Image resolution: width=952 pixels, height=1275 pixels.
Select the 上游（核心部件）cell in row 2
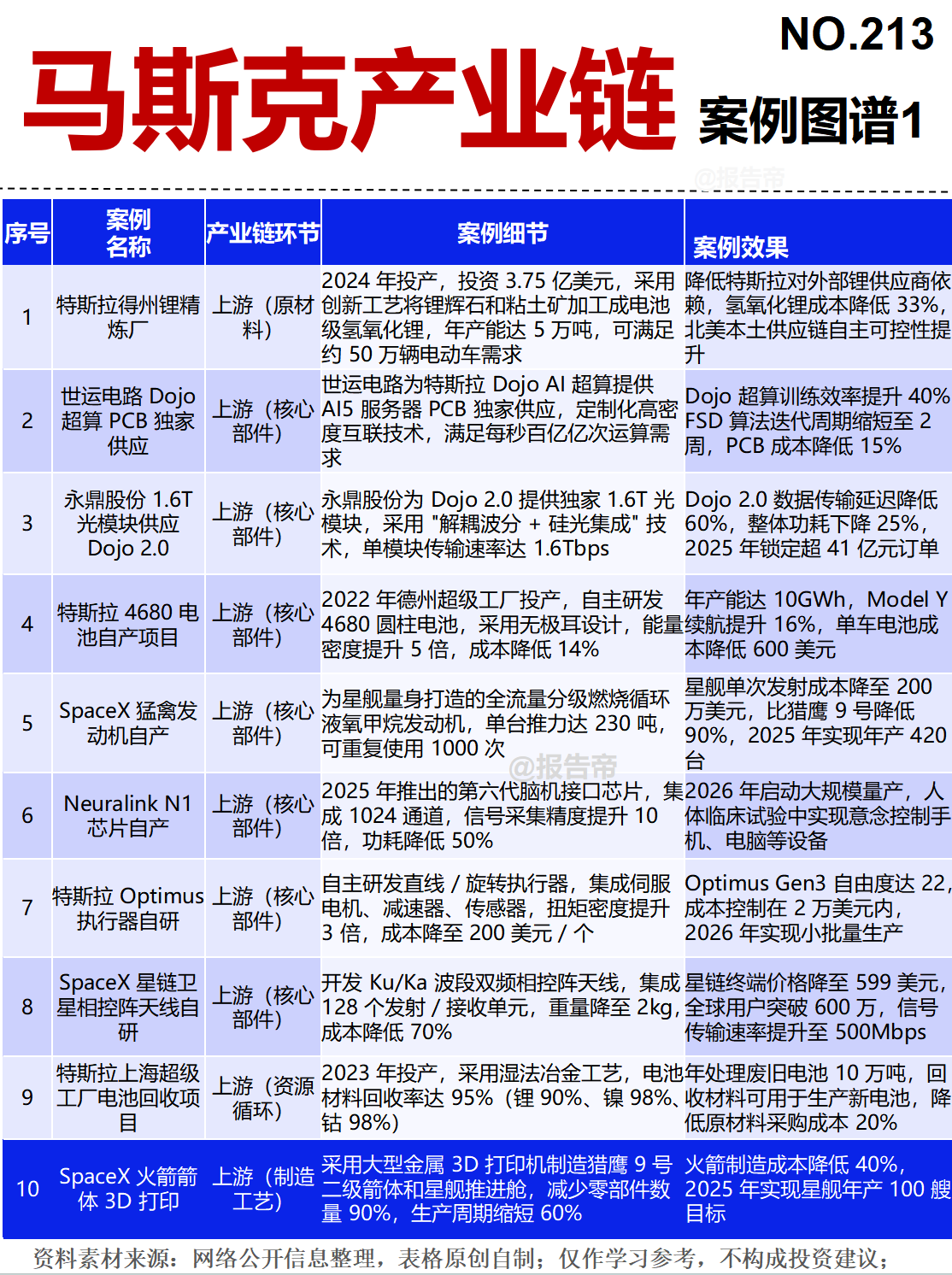click(x=263, y=420)
